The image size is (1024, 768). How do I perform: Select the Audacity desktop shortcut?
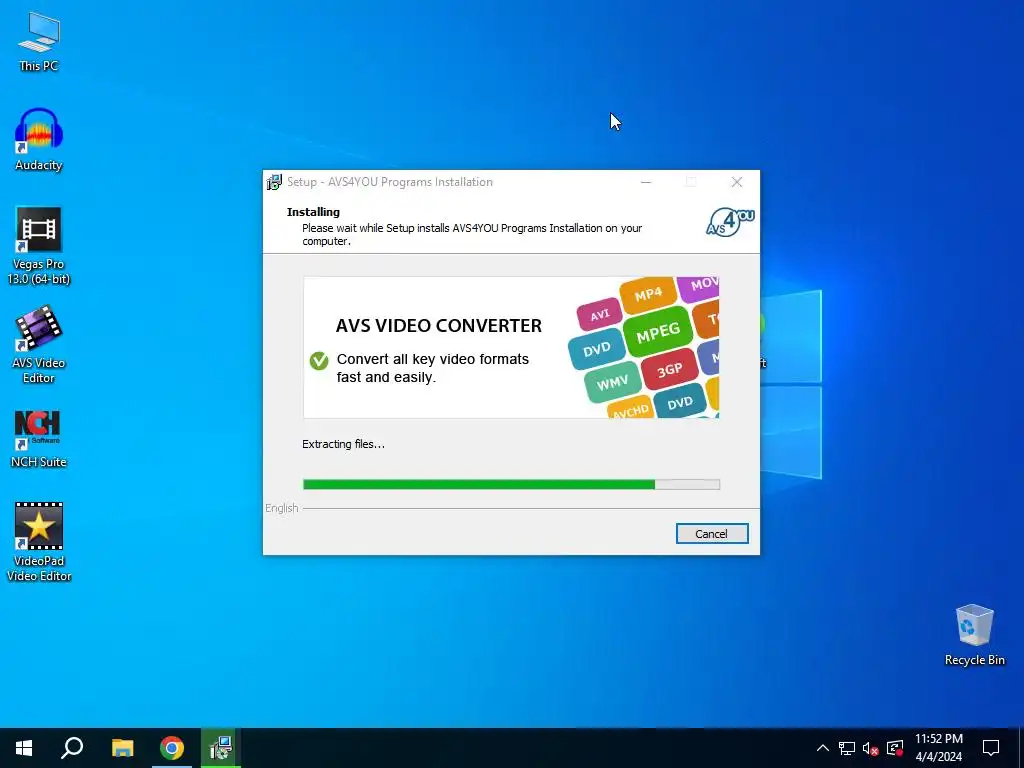coord(39,140)
